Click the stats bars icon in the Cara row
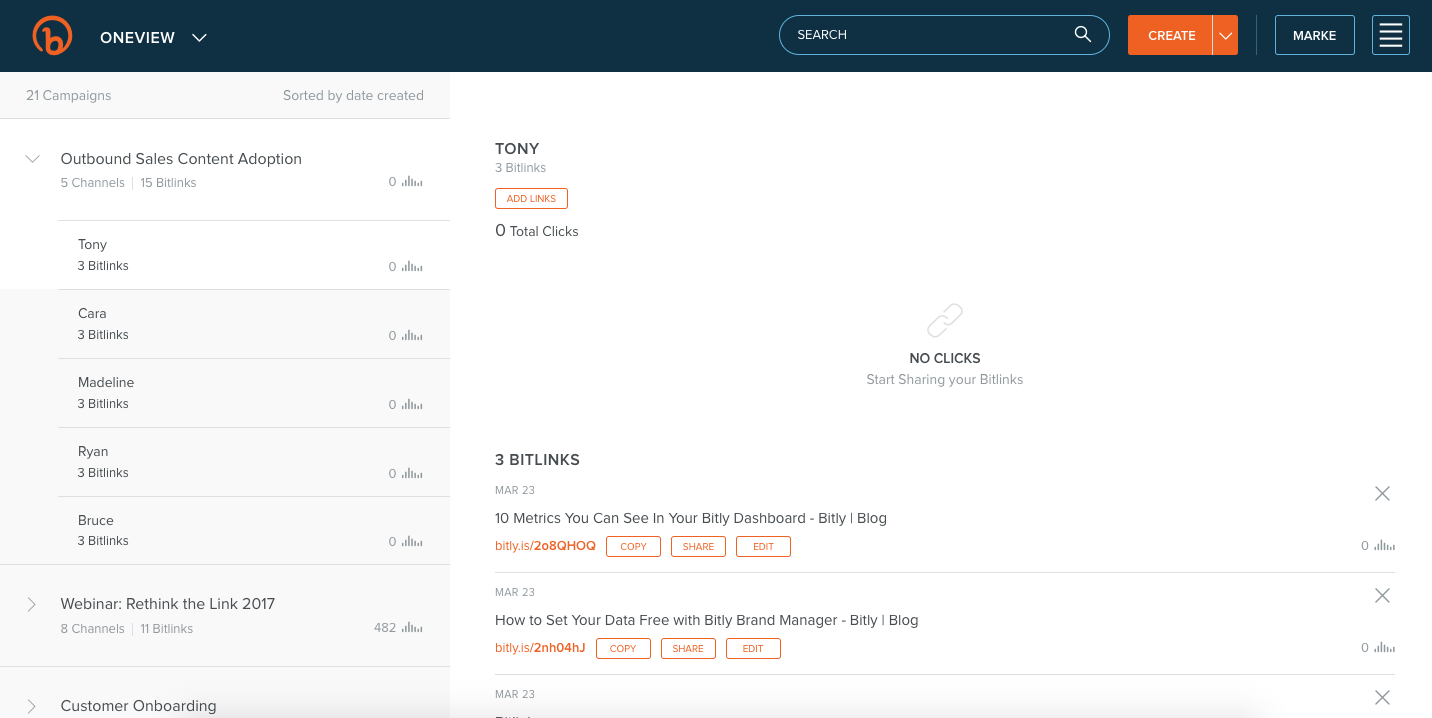The width and height of the screenshot is (1432, 718). (x=412, y=336)
